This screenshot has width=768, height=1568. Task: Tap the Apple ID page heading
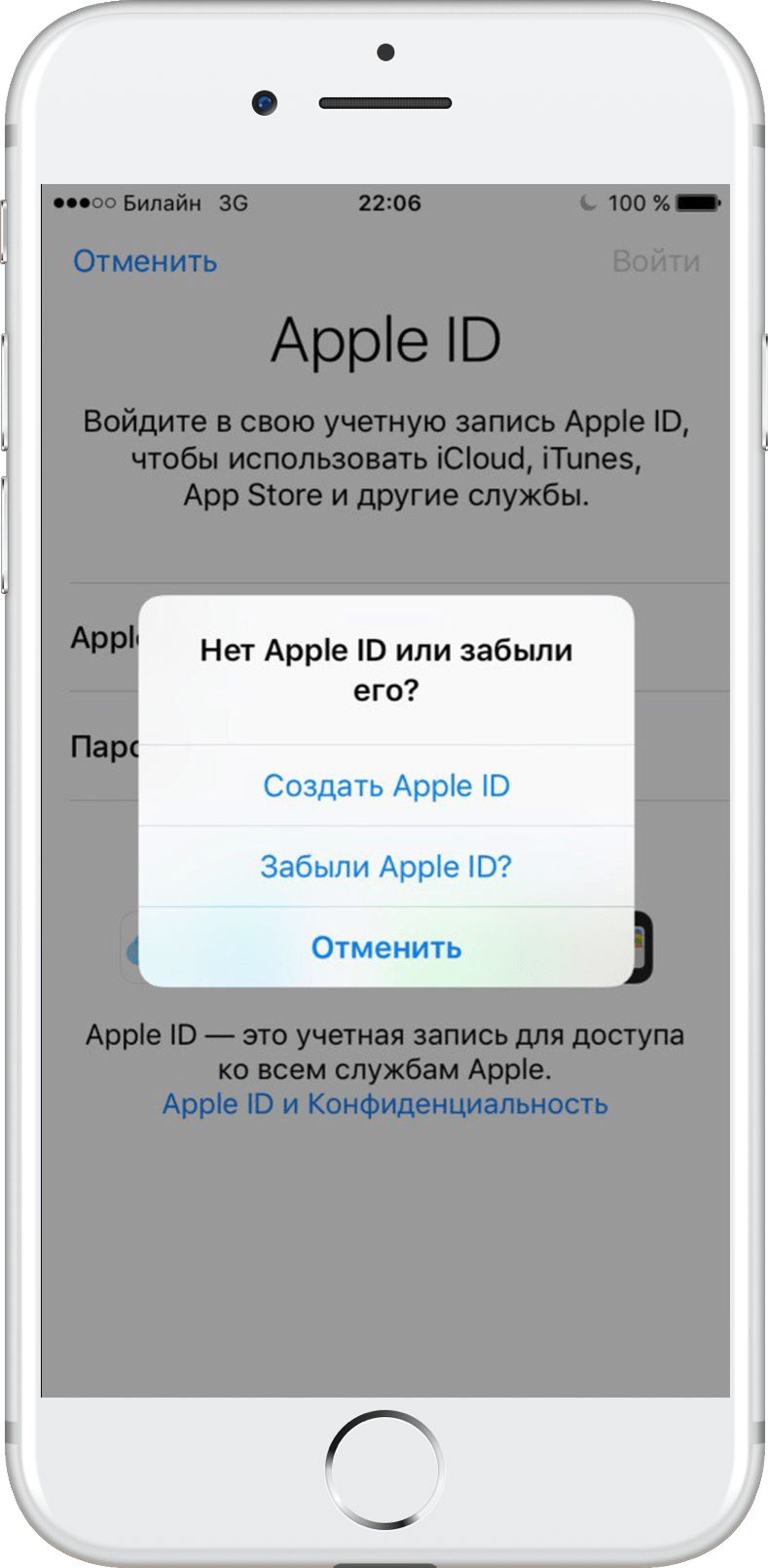click(x=385, y=341)
